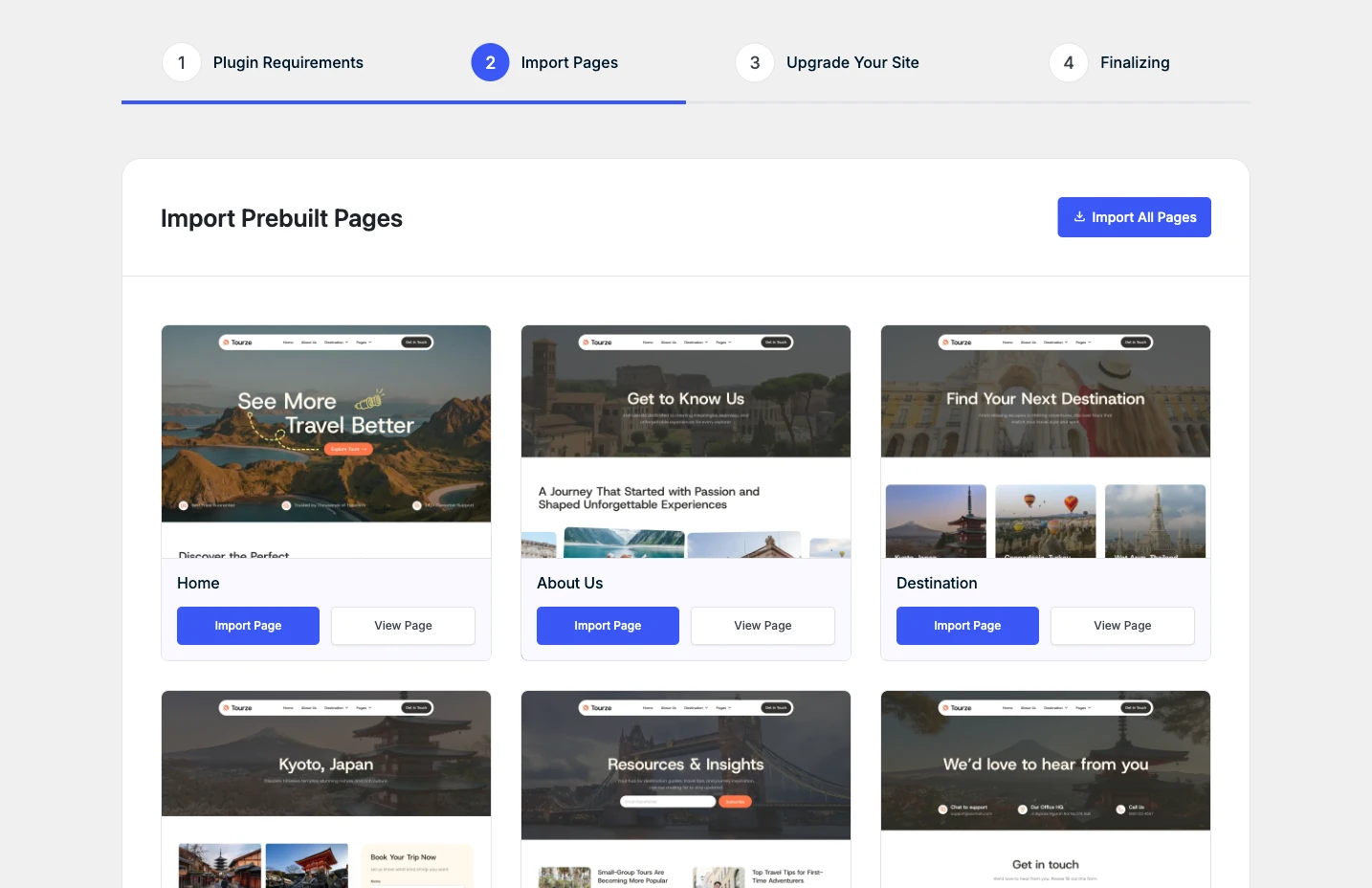This screenshot has width=1372, height=888.
Task: Select the About Us preview thumbnail
Action: tap(686, 441)
